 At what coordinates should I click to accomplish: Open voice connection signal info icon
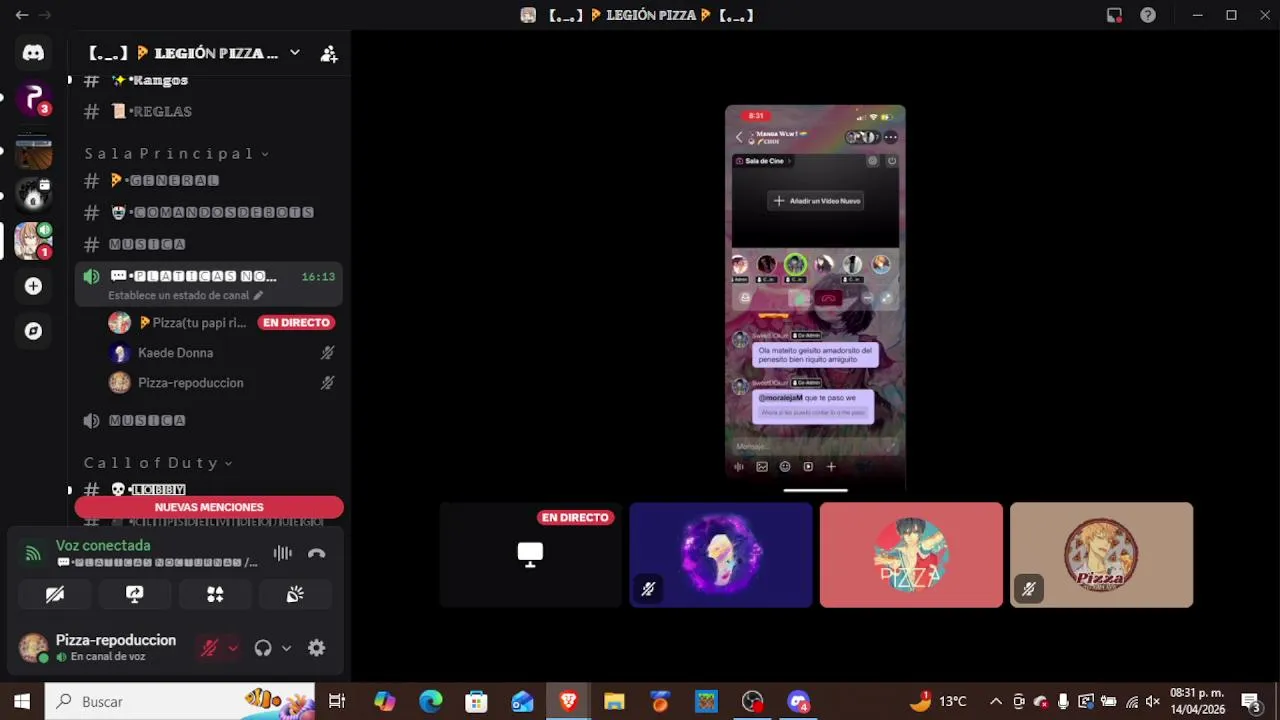pyautogui.click(x=33, y=553)
